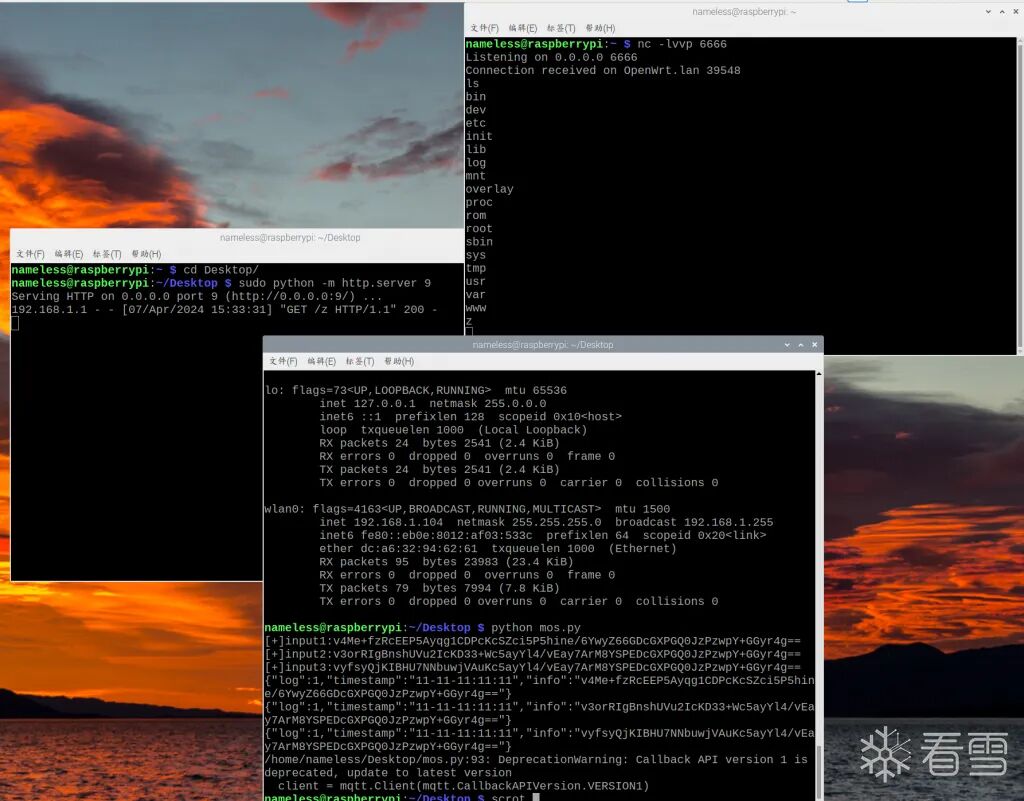
Task: Click the 'www' entry in the ls output
Action: click(x=475, y=307)
